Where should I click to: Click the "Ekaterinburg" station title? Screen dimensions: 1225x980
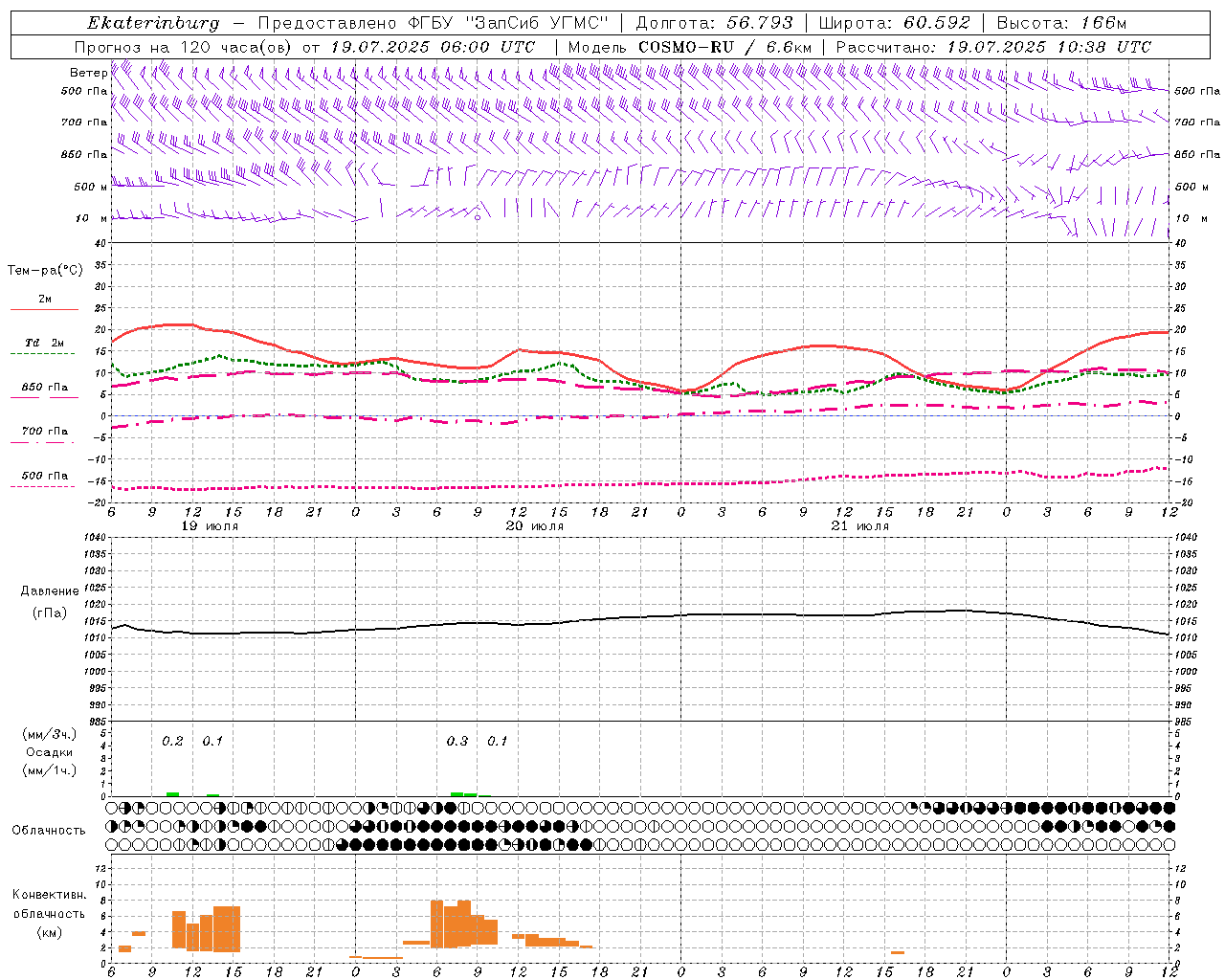153,23
